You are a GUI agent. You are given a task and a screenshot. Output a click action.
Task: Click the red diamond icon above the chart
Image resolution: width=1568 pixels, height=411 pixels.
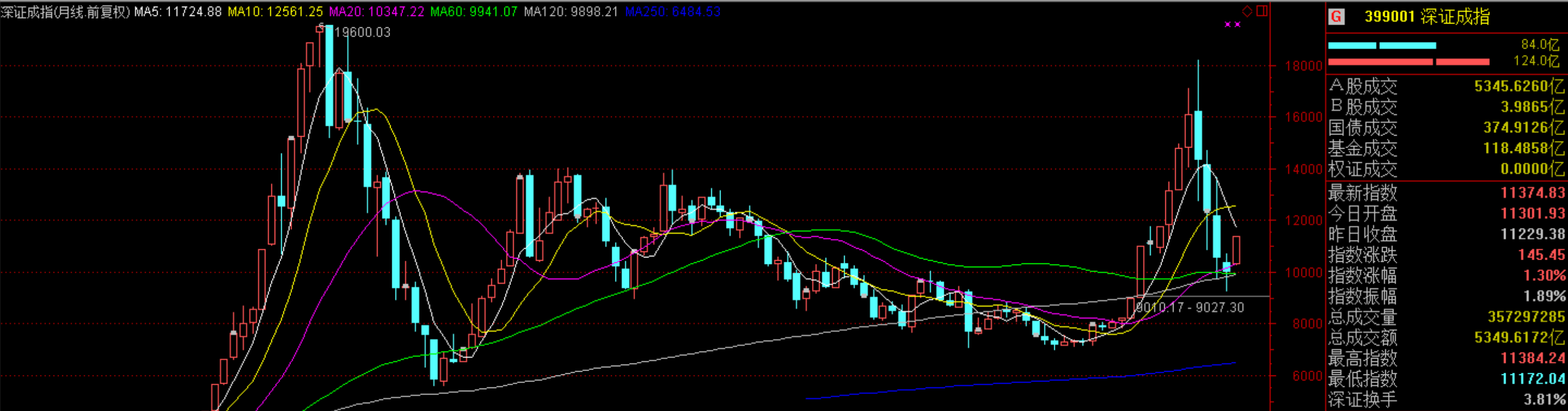coord(1247,11)
